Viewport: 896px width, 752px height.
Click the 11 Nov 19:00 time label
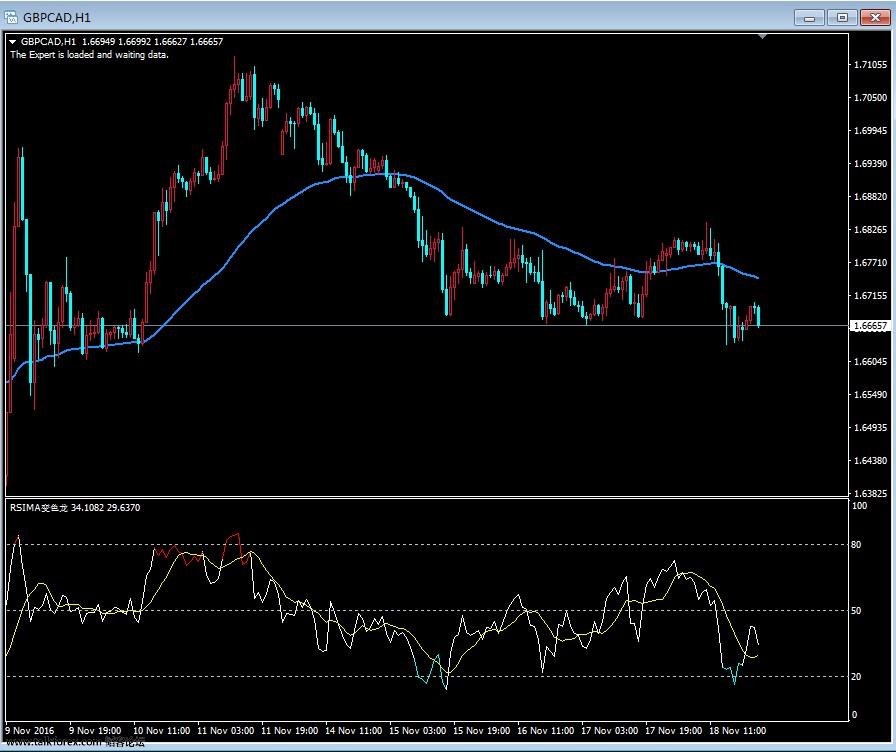tap(289, 730)
